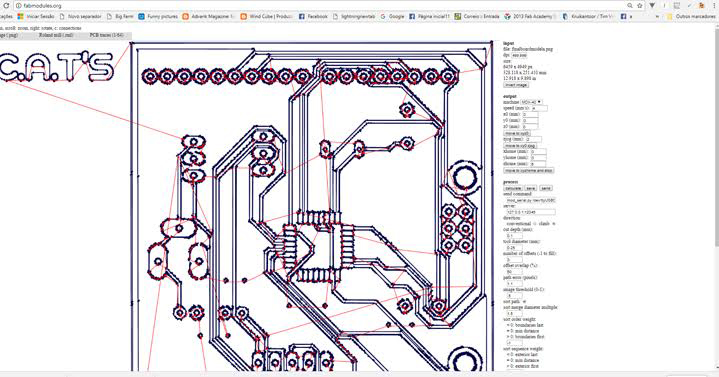This screenshot has width=719, height=377.
Task: Click the sort merge diameter multiple field
Action: (514, 313)
